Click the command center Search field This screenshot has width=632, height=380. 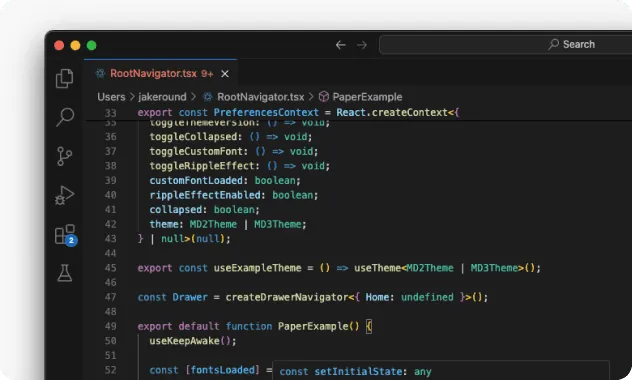coord(505,44)
